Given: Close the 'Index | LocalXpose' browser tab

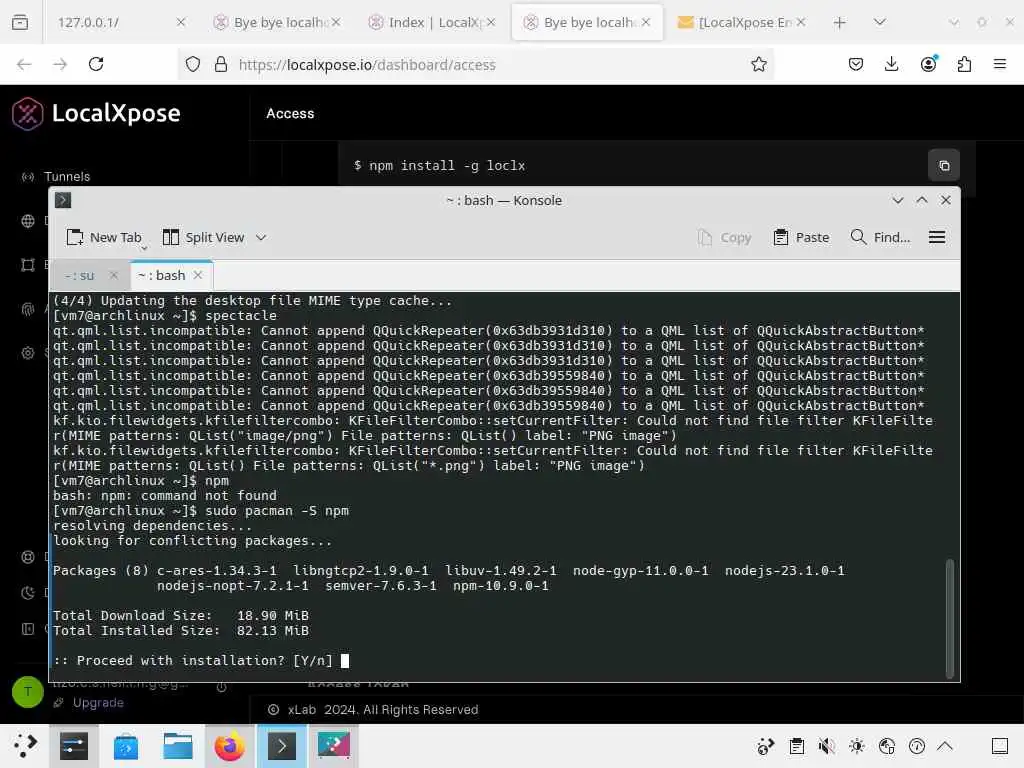Looking at the screenshot, I should point(491,22).
